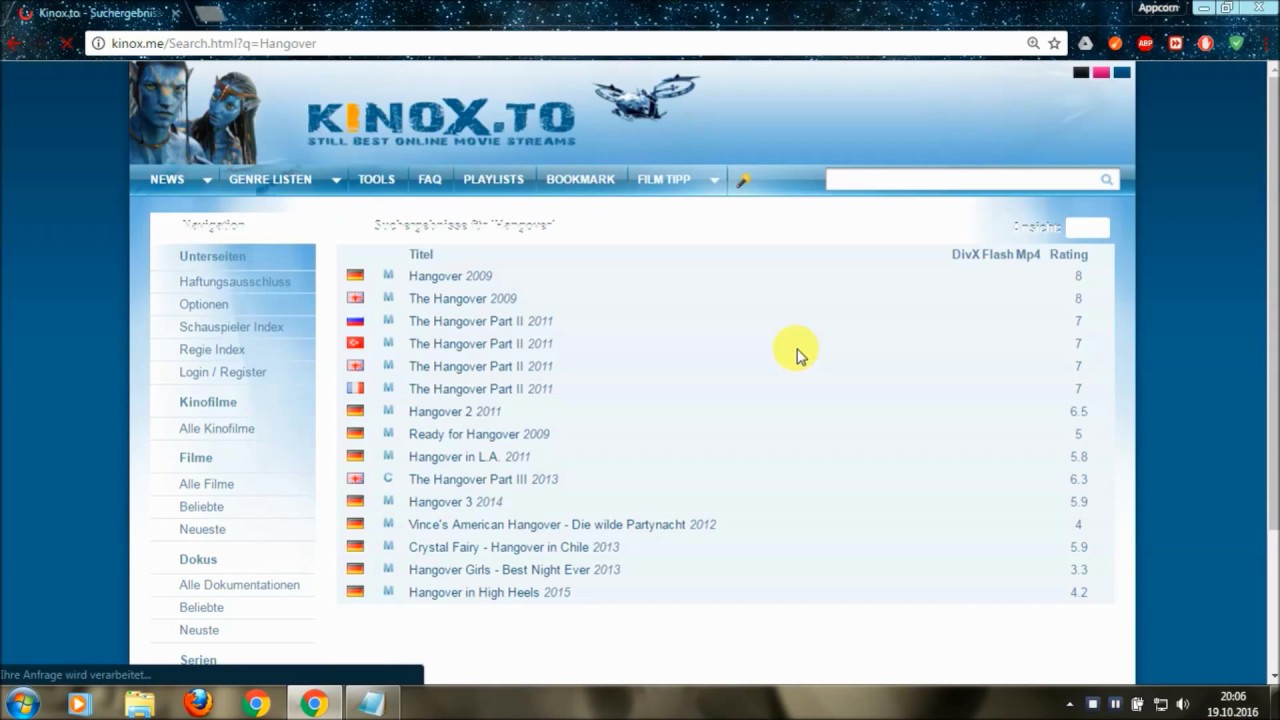
Task: Open Windows Explorer from the taskbar
Action: click(139, 703)
